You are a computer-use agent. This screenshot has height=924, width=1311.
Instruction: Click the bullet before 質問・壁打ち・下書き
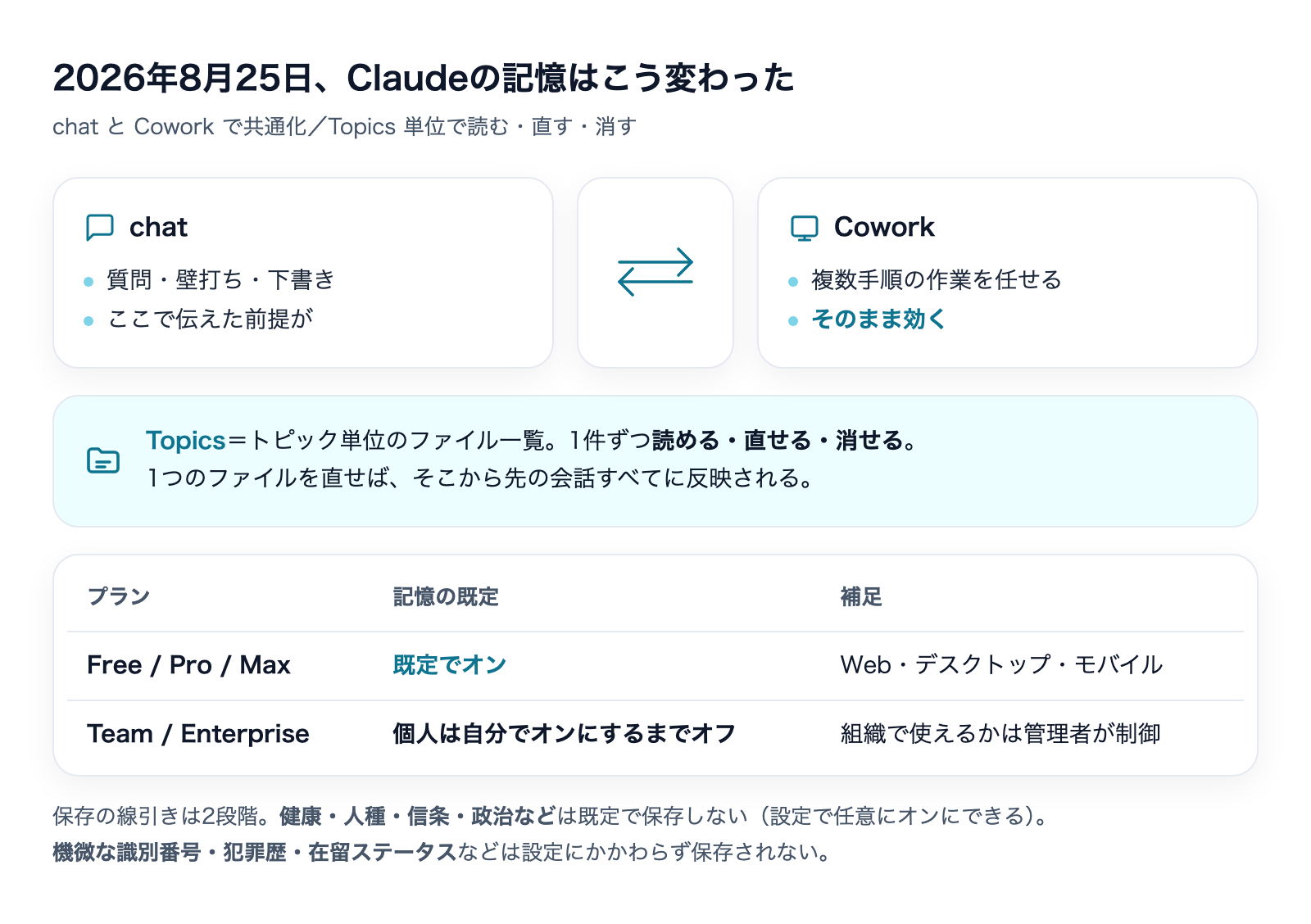click(x=88, y=282)
